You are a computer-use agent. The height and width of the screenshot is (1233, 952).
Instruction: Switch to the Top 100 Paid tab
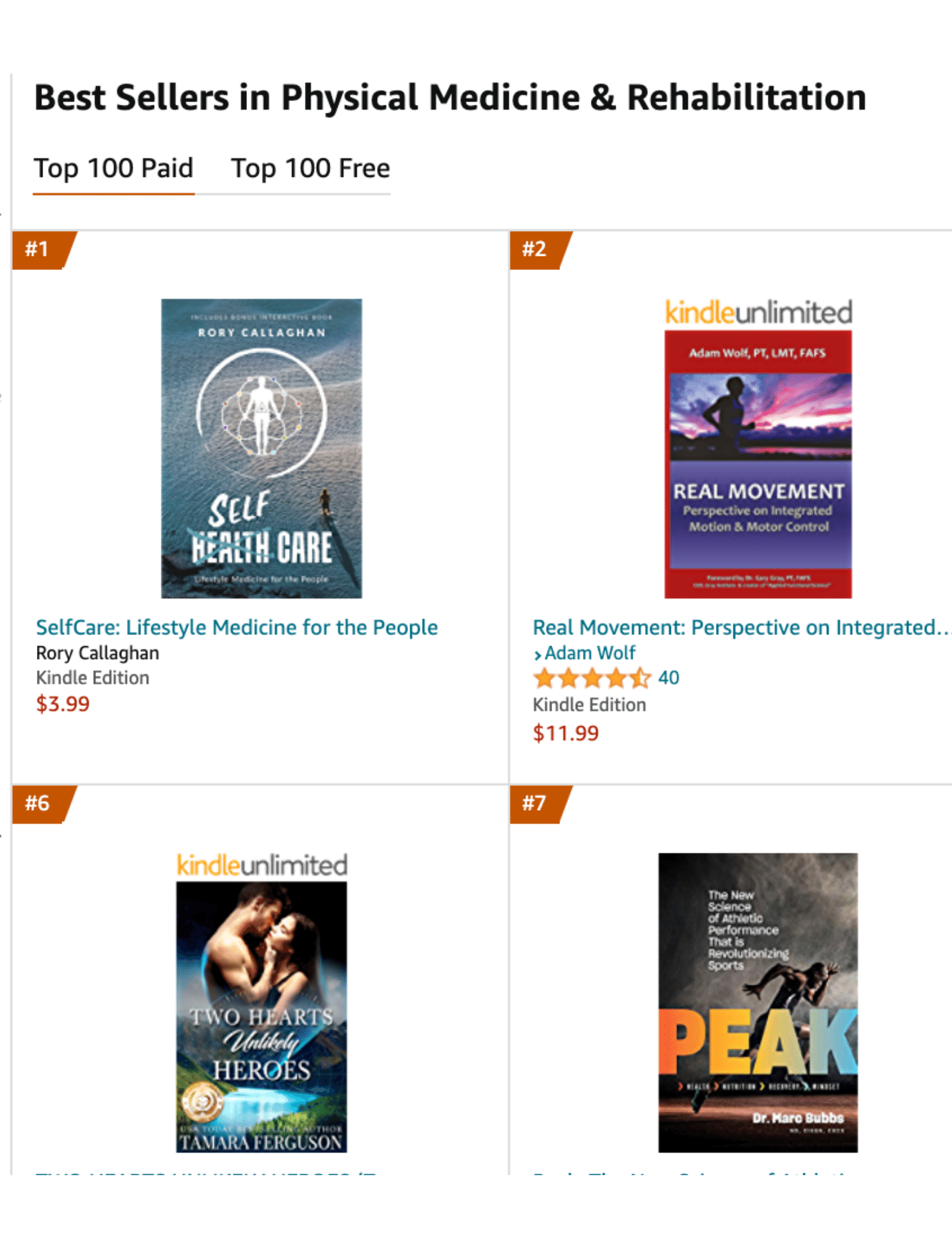pyautogui.click(x=113, y=168)
